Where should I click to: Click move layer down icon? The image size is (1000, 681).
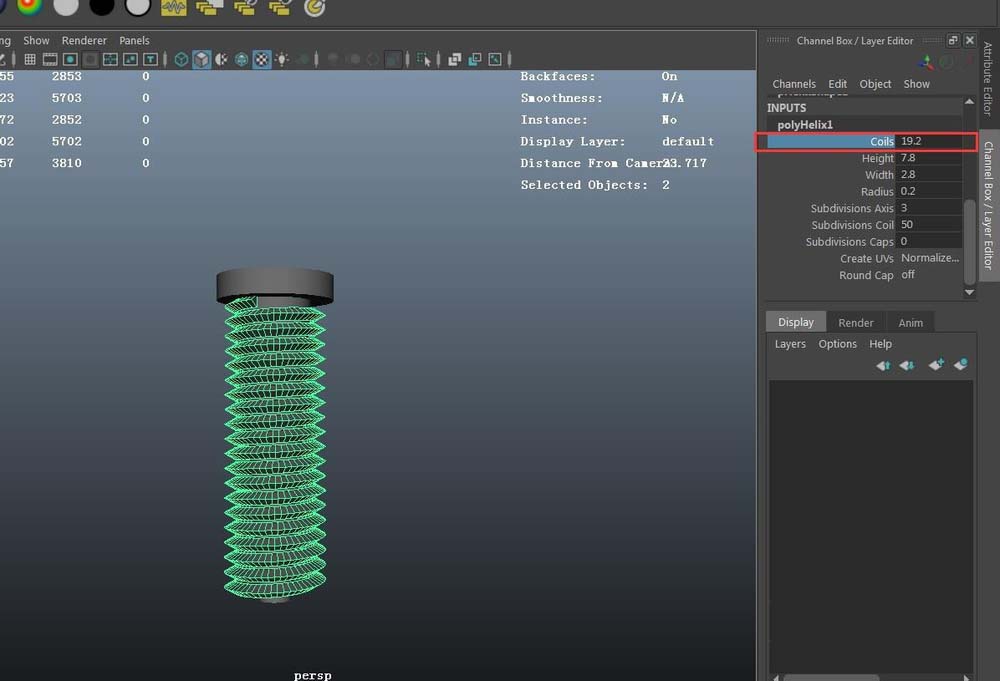(x=906, y=365)
